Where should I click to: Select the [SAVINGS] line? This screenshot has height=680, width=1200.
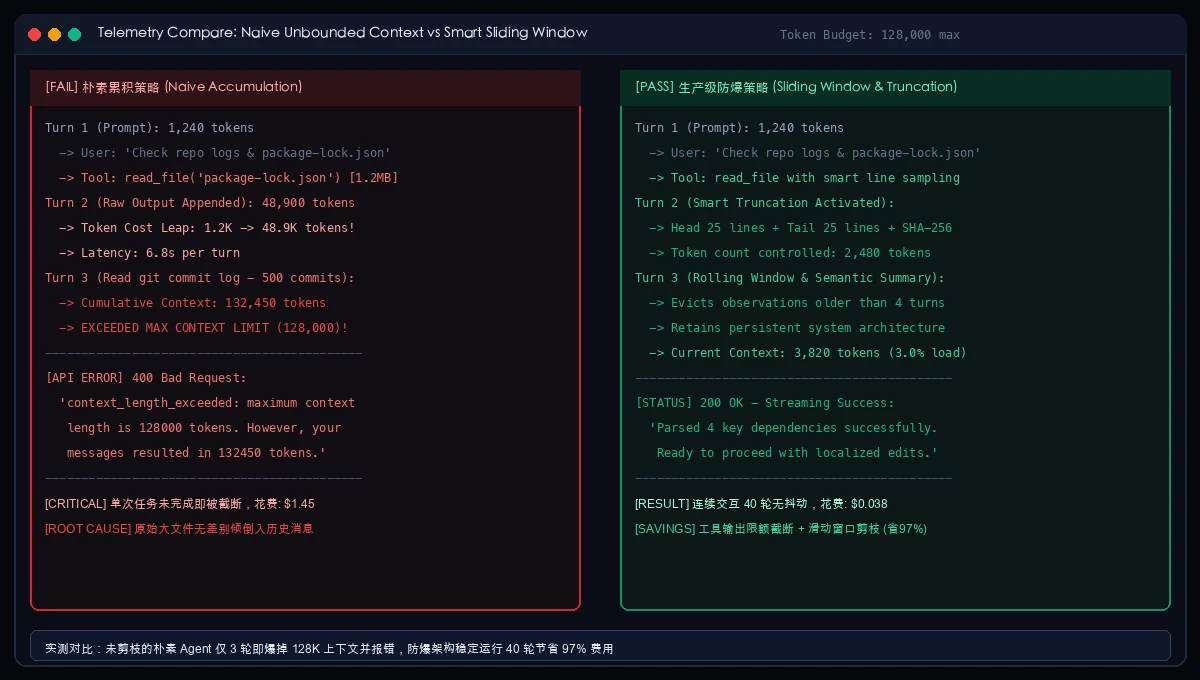pos(781,528)
